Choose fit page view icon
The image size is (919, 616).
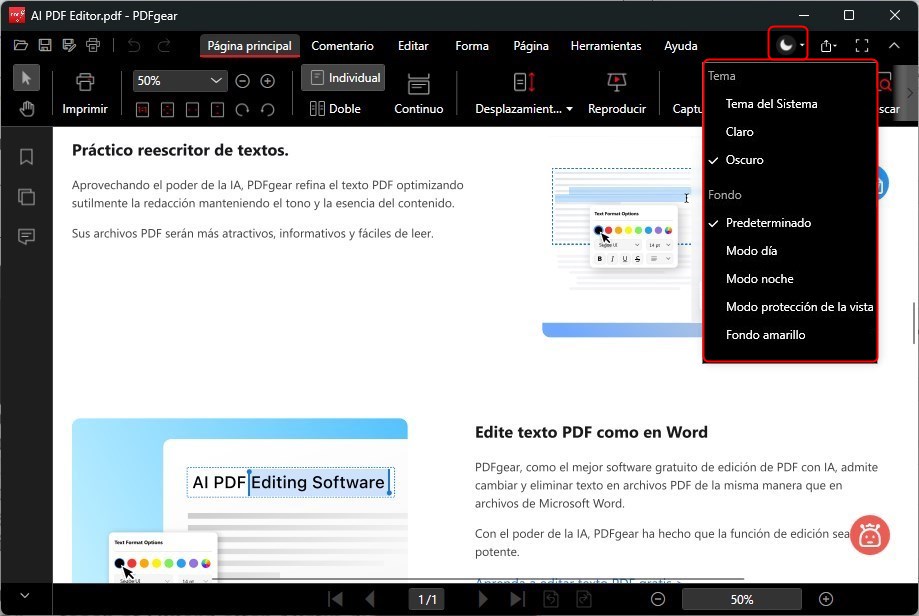point(168,110)
